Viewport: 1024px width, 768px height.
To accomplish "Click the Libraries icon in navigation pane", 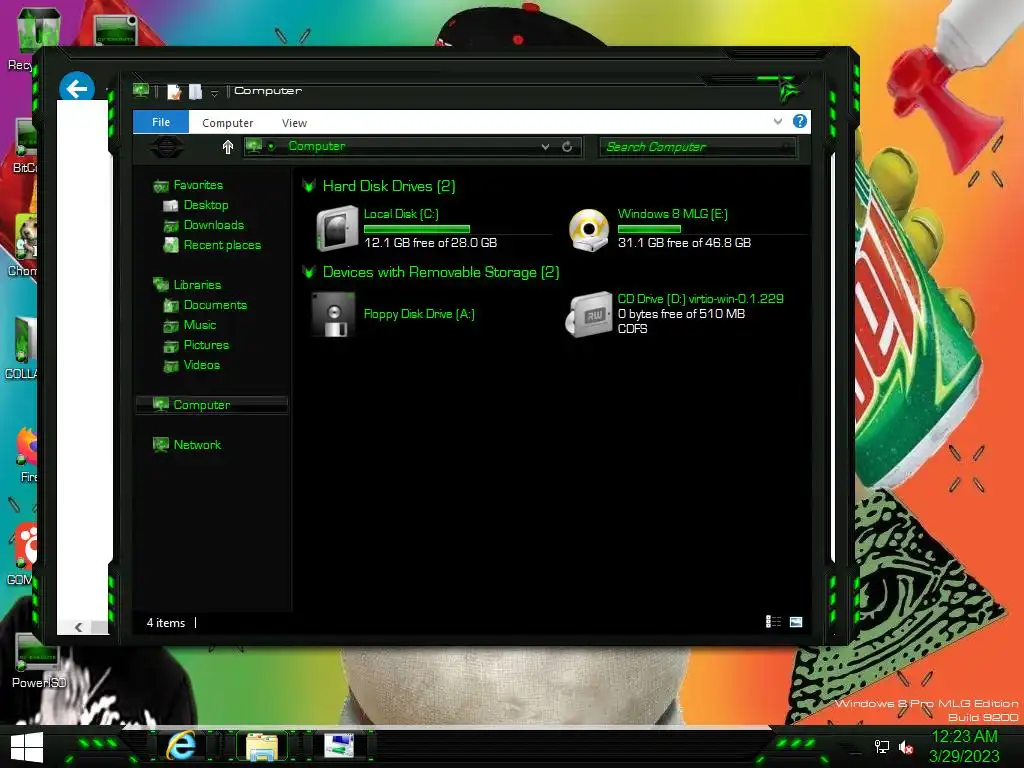I will coord(161,285).
